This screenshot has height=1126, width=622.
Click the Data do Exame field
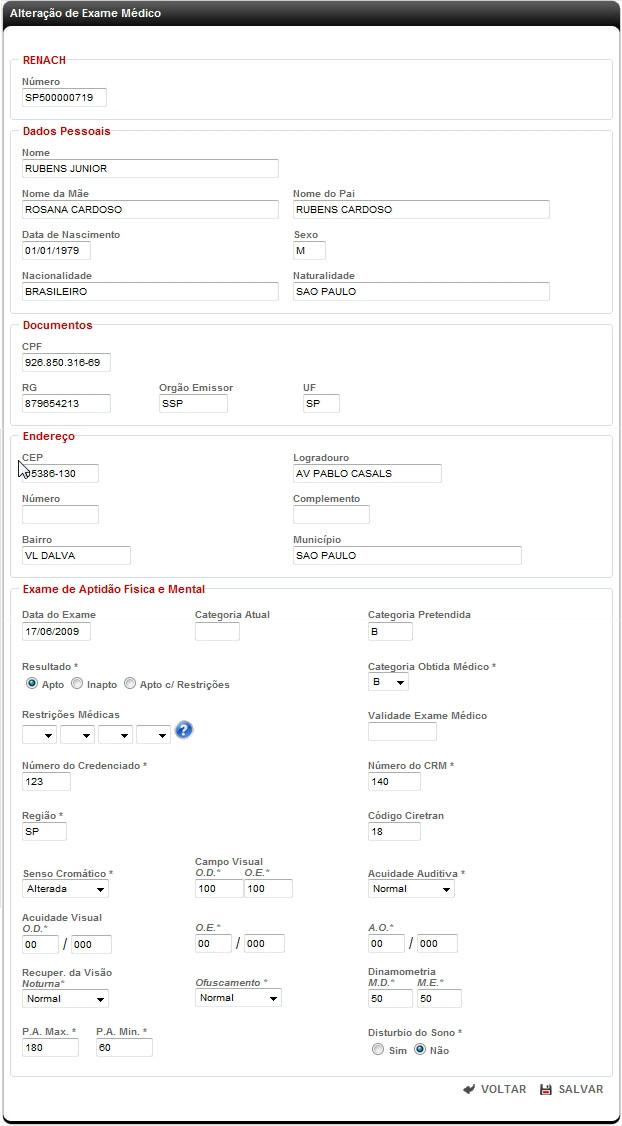56,632
